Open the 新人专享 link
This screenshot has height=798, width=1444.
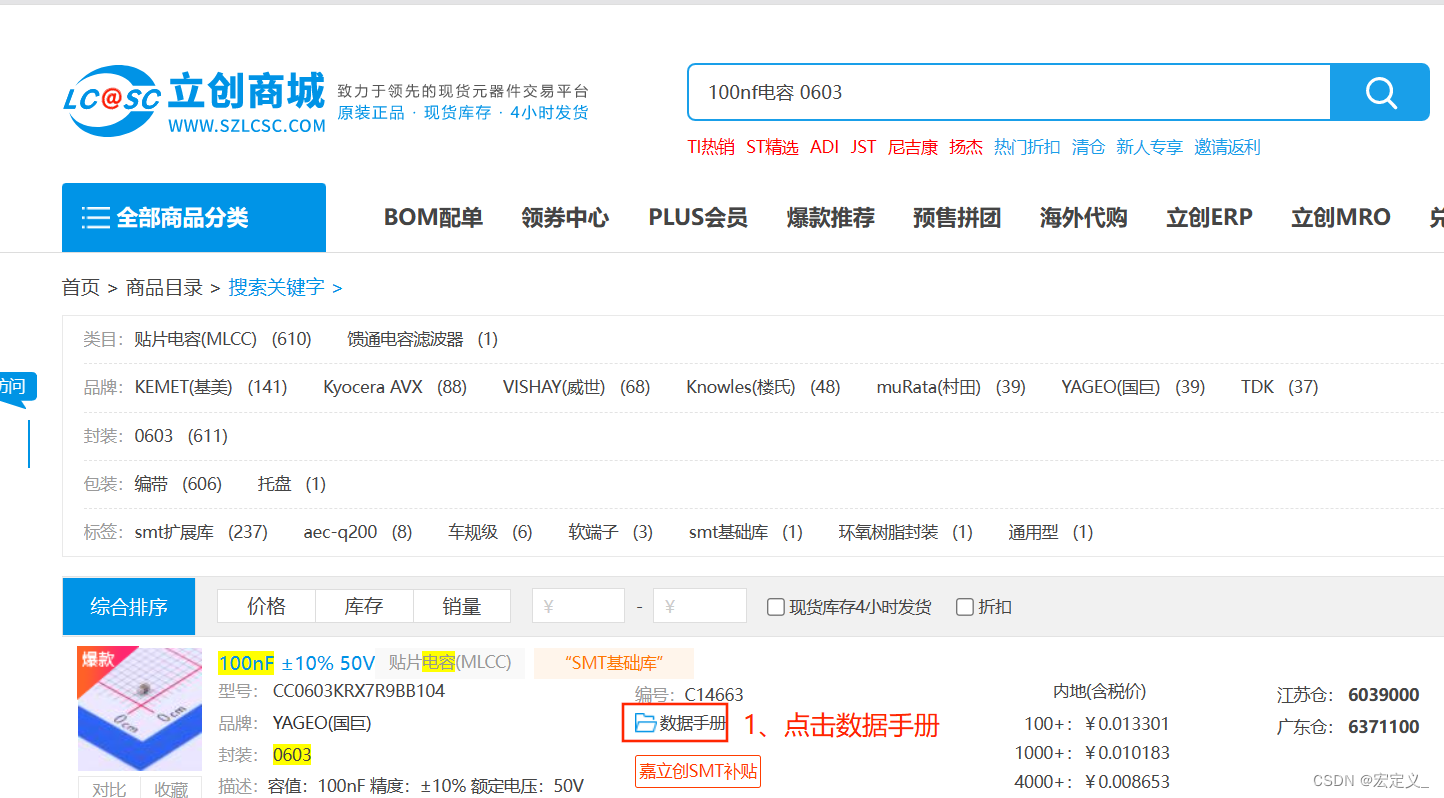tap(1149, 147)
